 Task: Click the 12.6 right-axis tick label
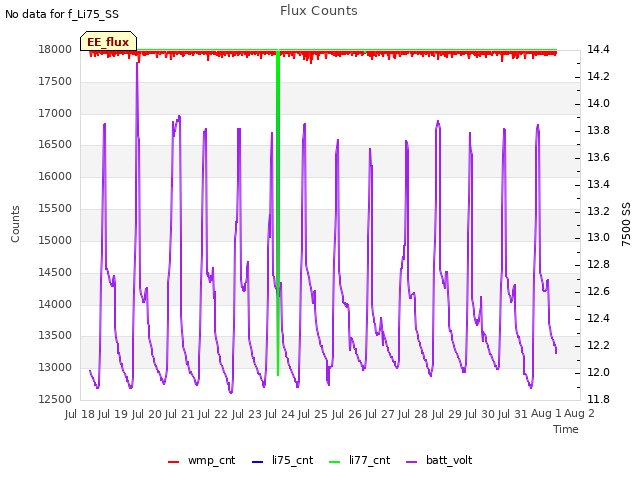click(x=598, y=291)
